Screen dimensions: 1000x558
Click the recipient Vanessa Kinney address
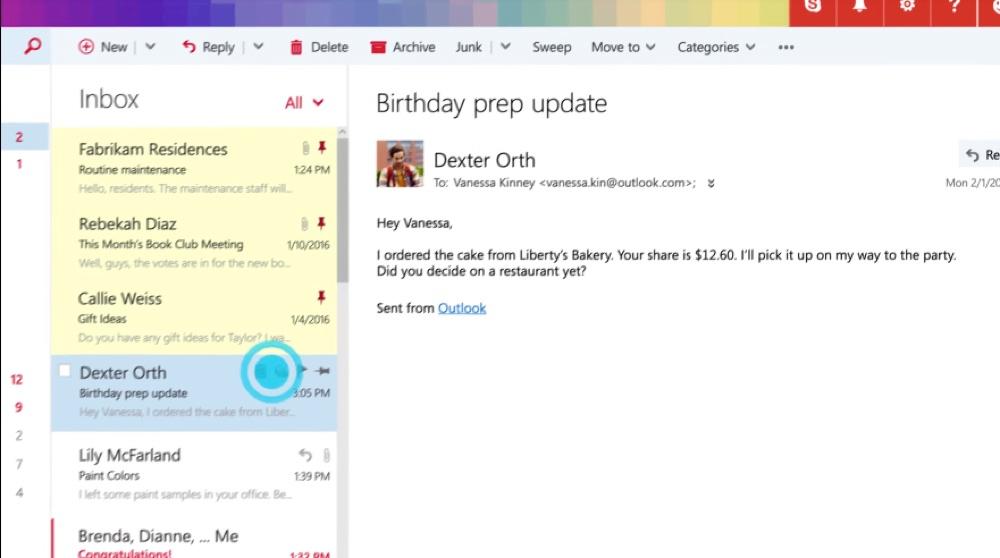[574, 183]
